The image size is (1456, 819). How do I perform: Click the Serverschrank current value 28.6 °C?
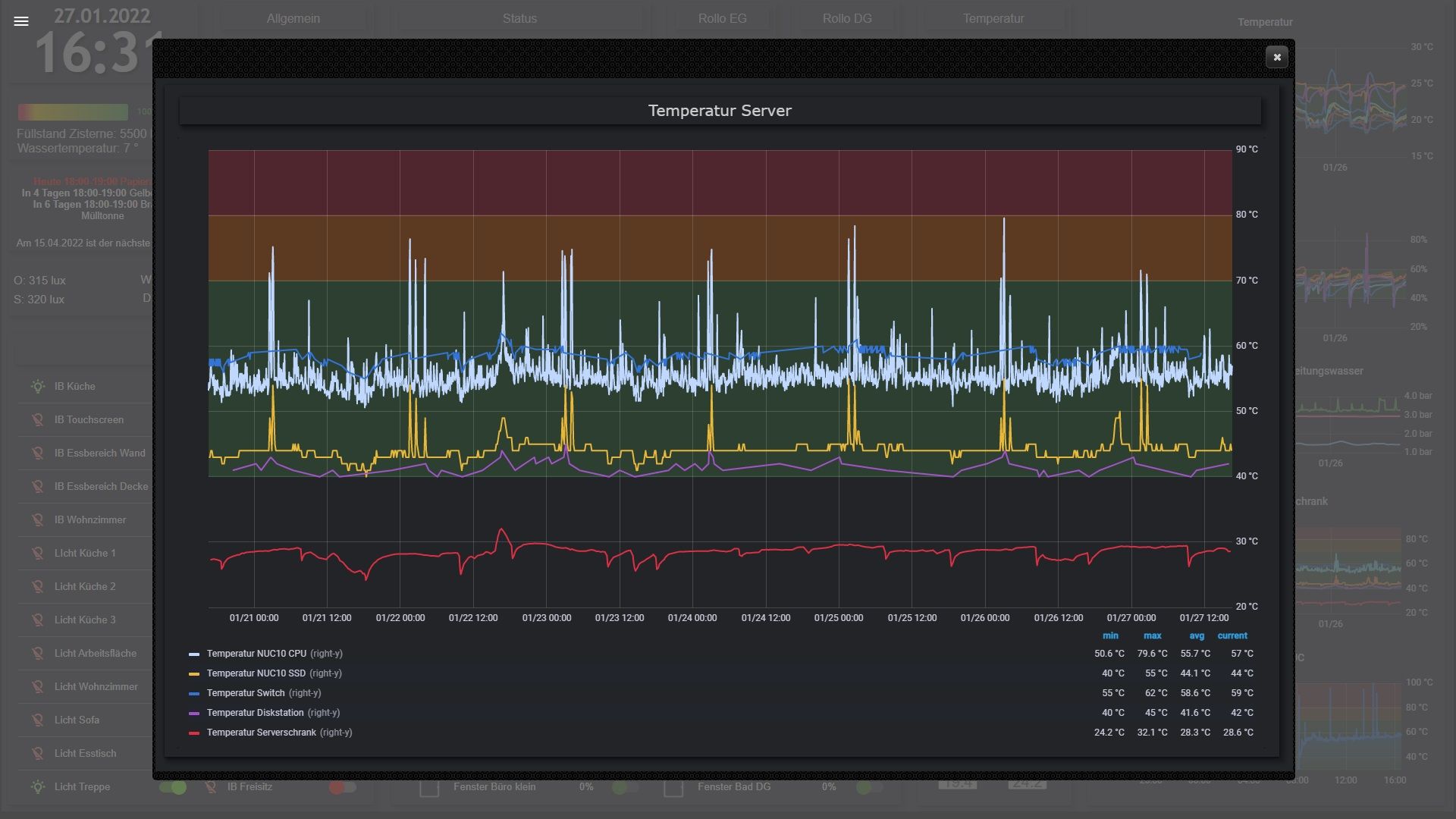coord(1238,733)
